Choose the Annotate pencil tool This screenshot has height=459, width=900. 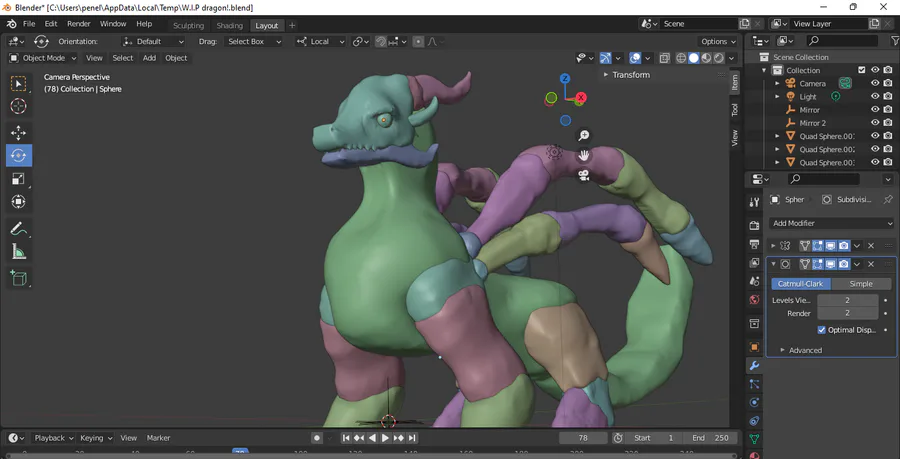tap(19, 229)
